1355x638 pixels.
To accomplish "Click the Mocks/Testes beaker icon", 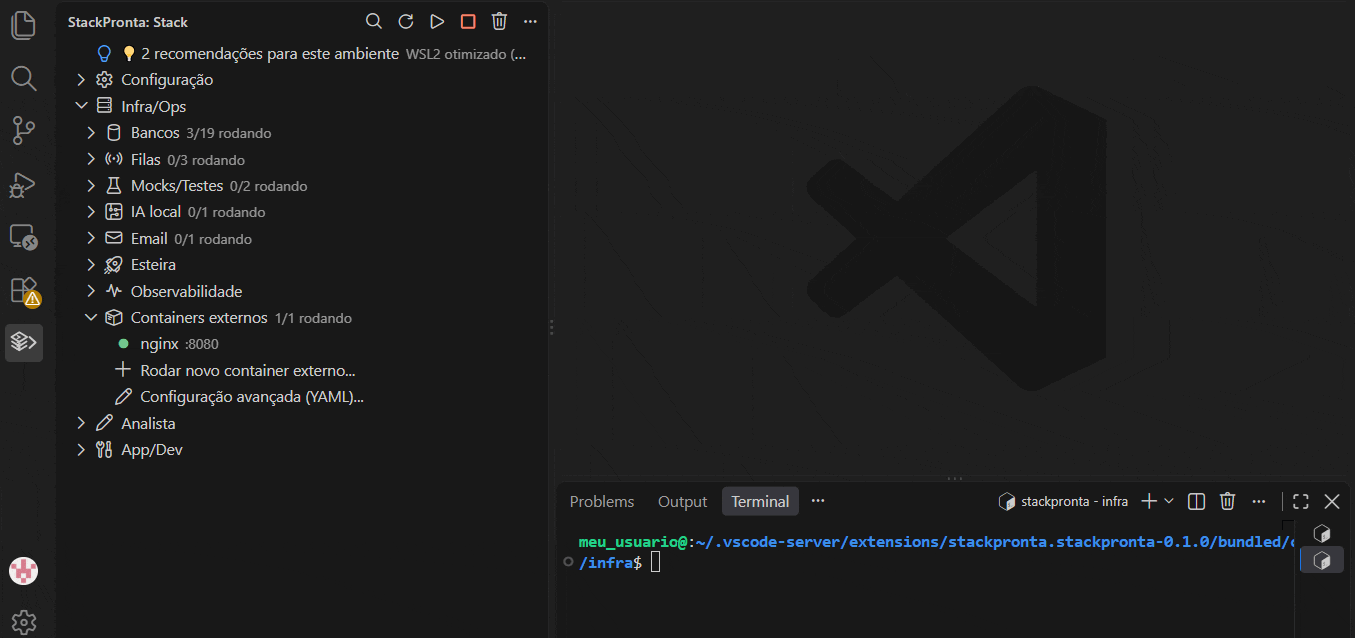I will 113,186.
